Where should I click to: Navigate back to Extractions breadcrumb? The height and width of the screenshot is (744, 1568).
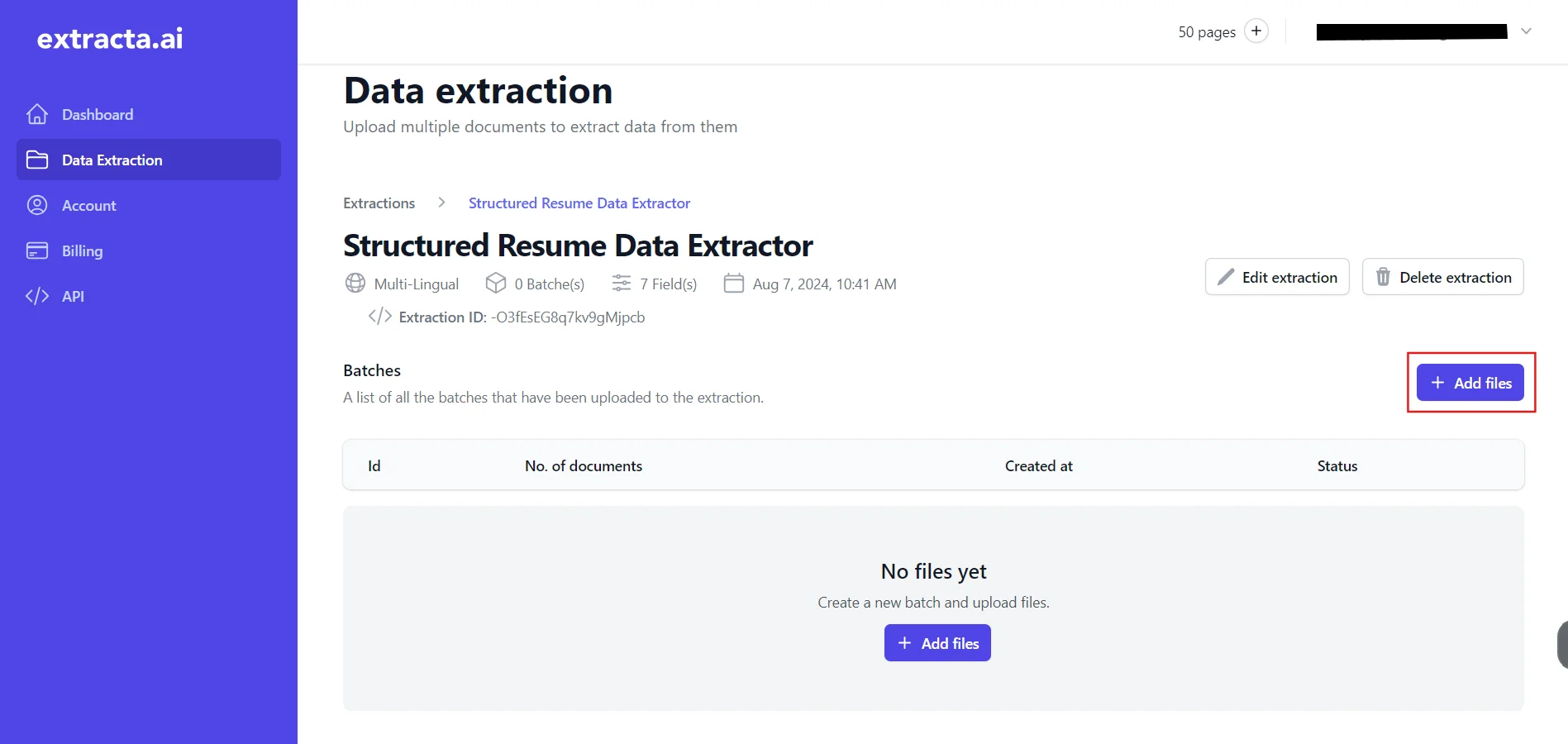coord(379,203)
